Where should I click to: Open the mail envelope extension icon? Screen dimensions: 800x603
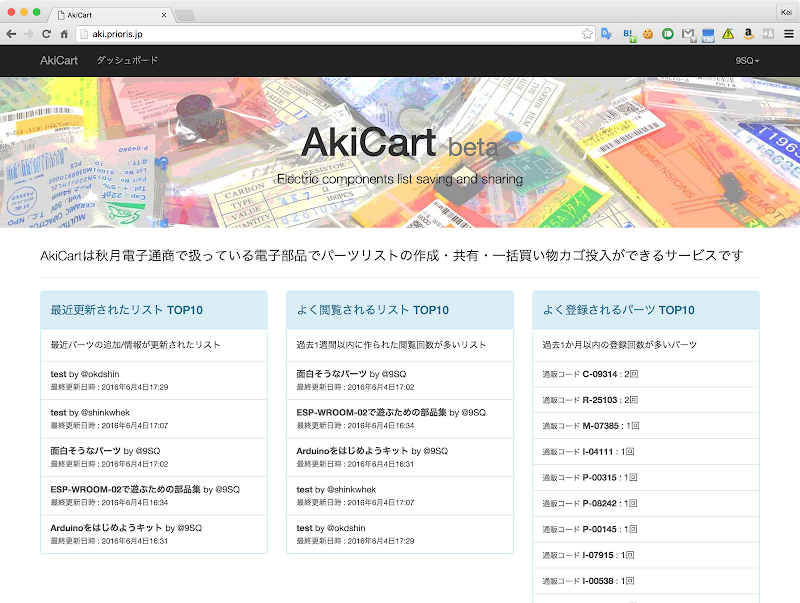coord(688,34)
